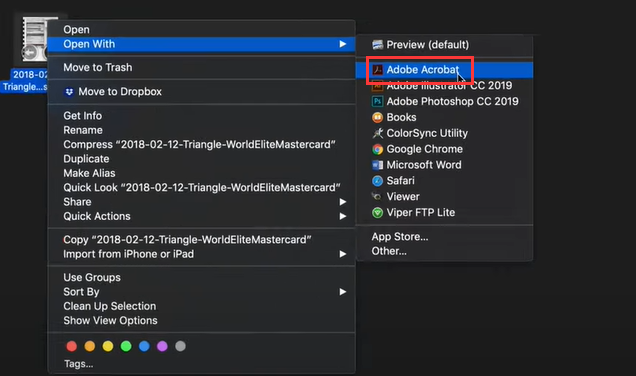The image size is (636, 376).
Task: Expand the Open With submenu arrow
Action: pos(343,44)
